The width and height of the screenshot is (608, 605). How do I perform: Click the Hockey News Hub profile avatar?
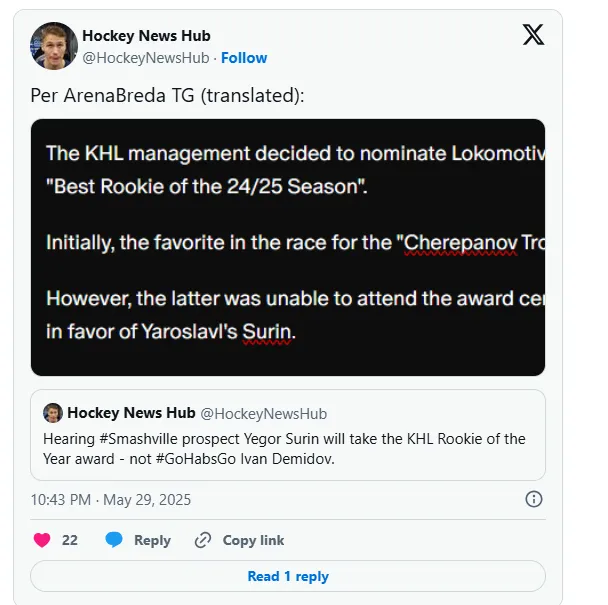click(54, 46)
